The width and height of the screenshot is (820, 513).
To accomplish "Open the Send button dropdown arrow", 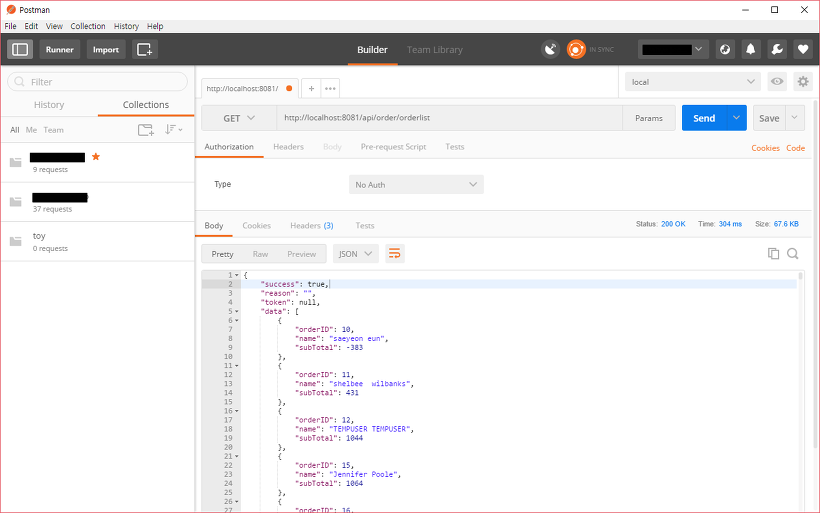I will (x=736, y=118).
